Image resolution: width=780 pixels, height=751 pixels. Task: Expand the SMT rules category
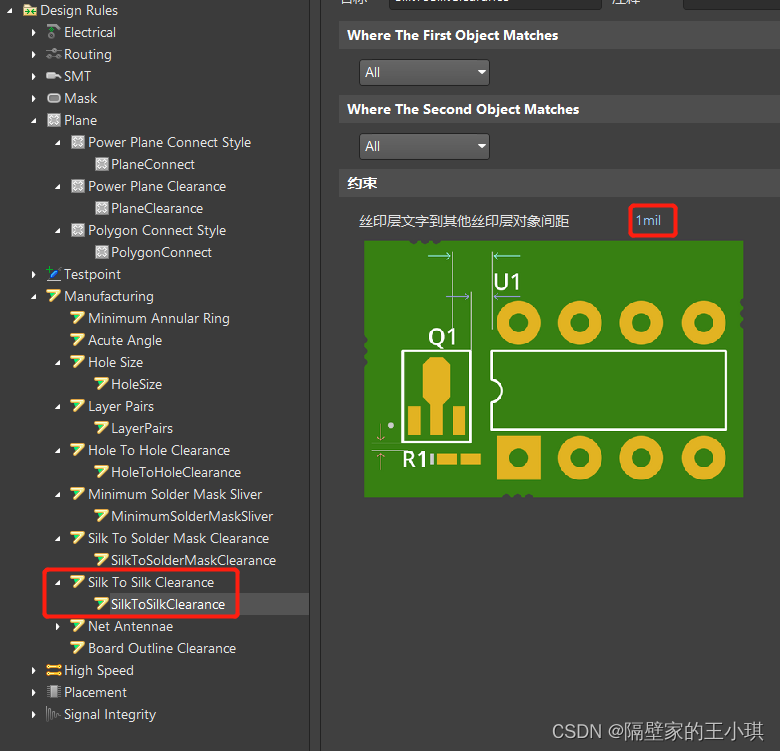pyautogui.click(x=33, y=76)
